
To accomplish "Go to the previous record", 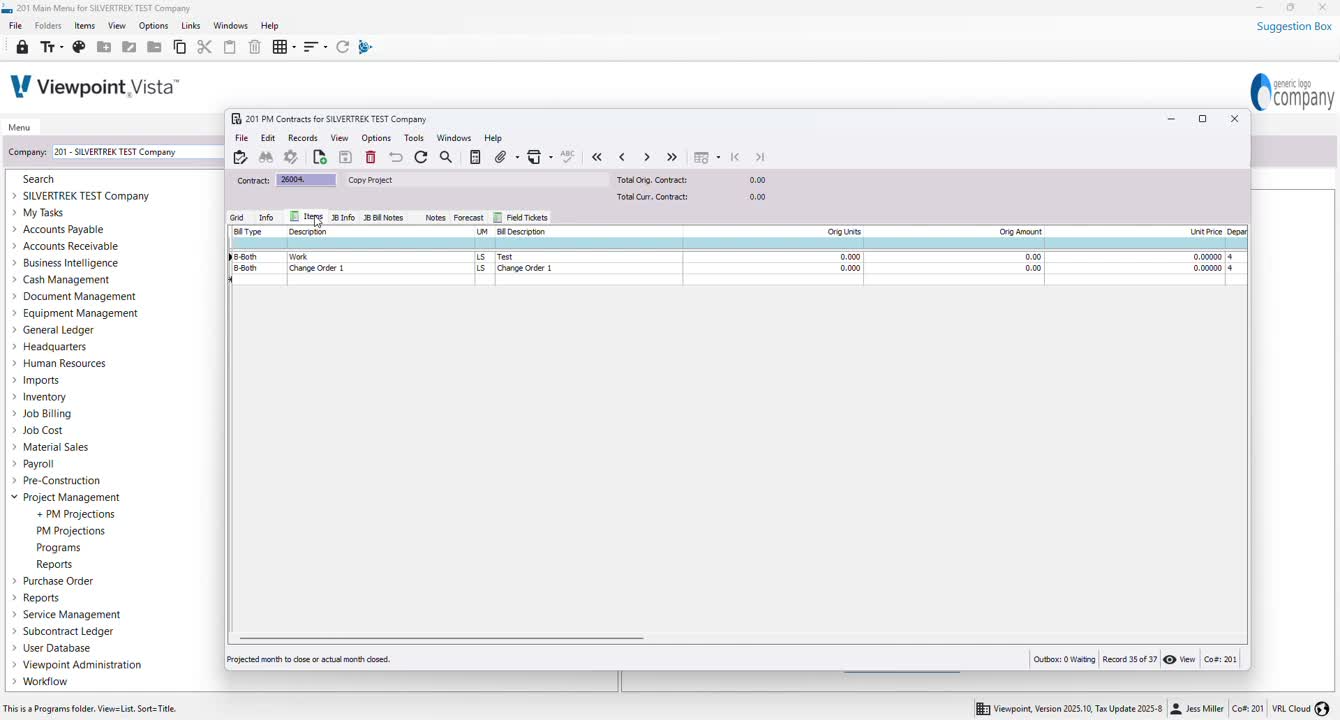I will click(x=622, y=158).
